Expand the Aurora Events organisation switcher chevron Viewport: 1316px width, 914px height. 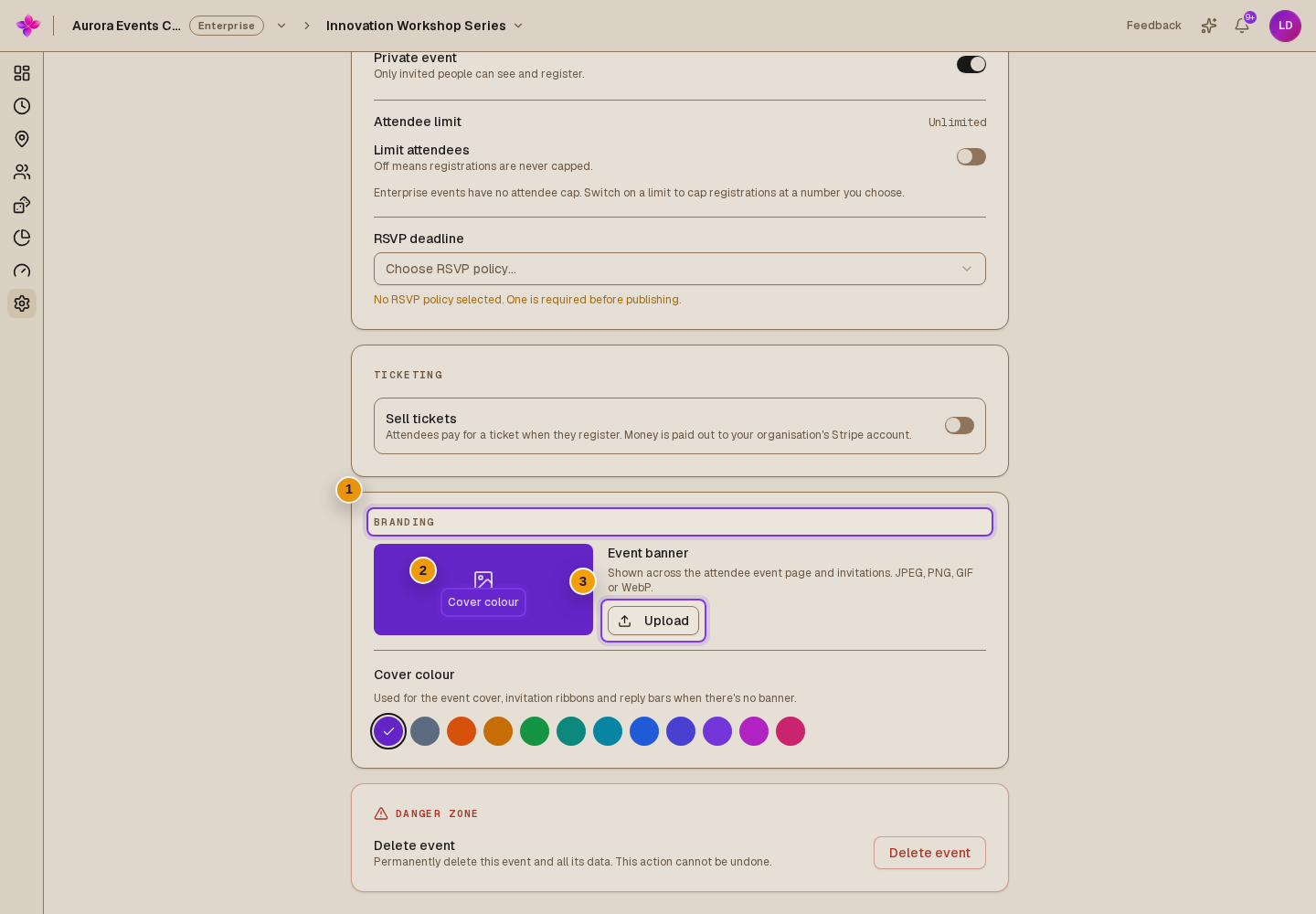pos(281,26)
